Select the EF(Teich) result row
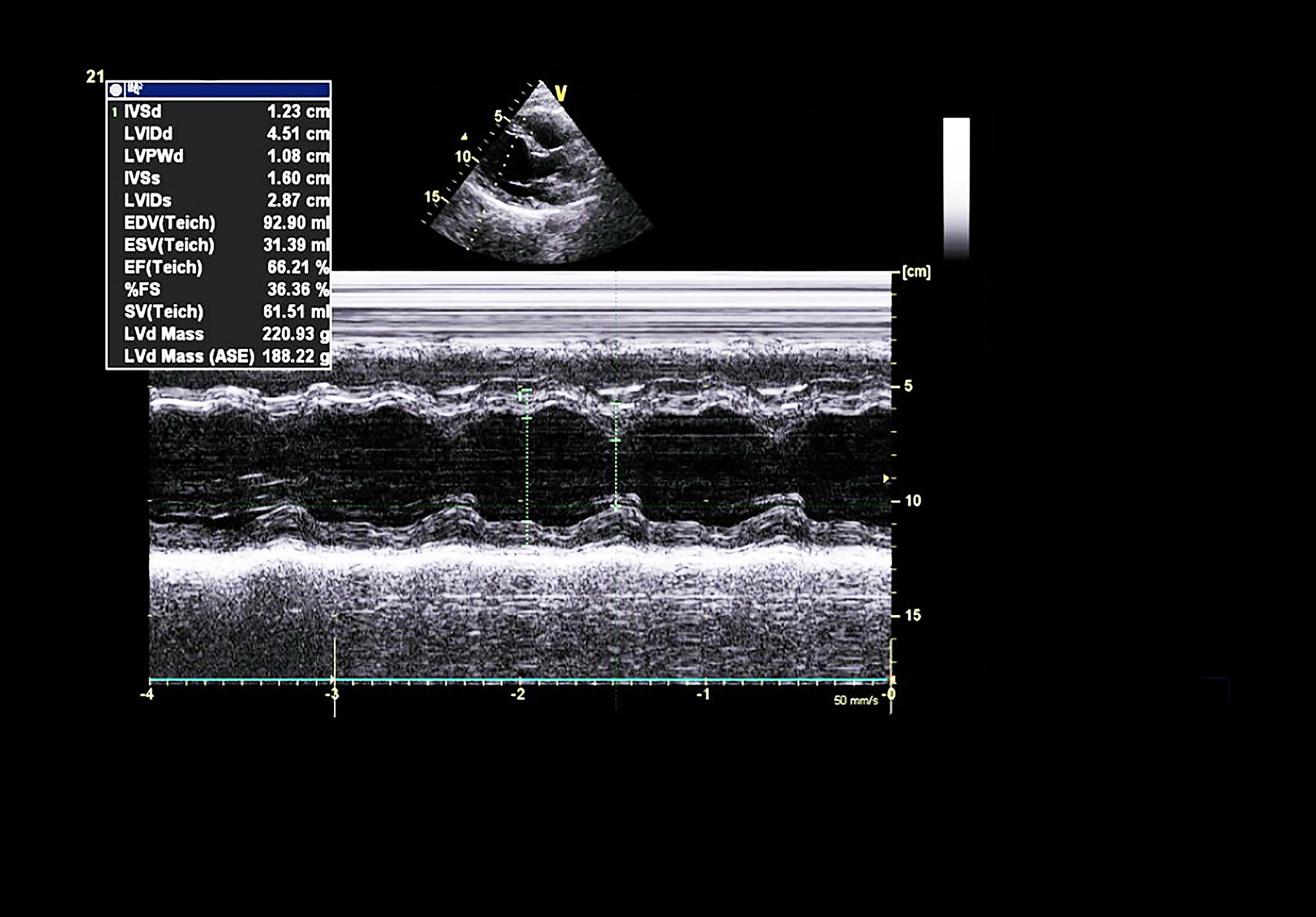The width and height of the screenshot is (1316, 917). point(218,267)
